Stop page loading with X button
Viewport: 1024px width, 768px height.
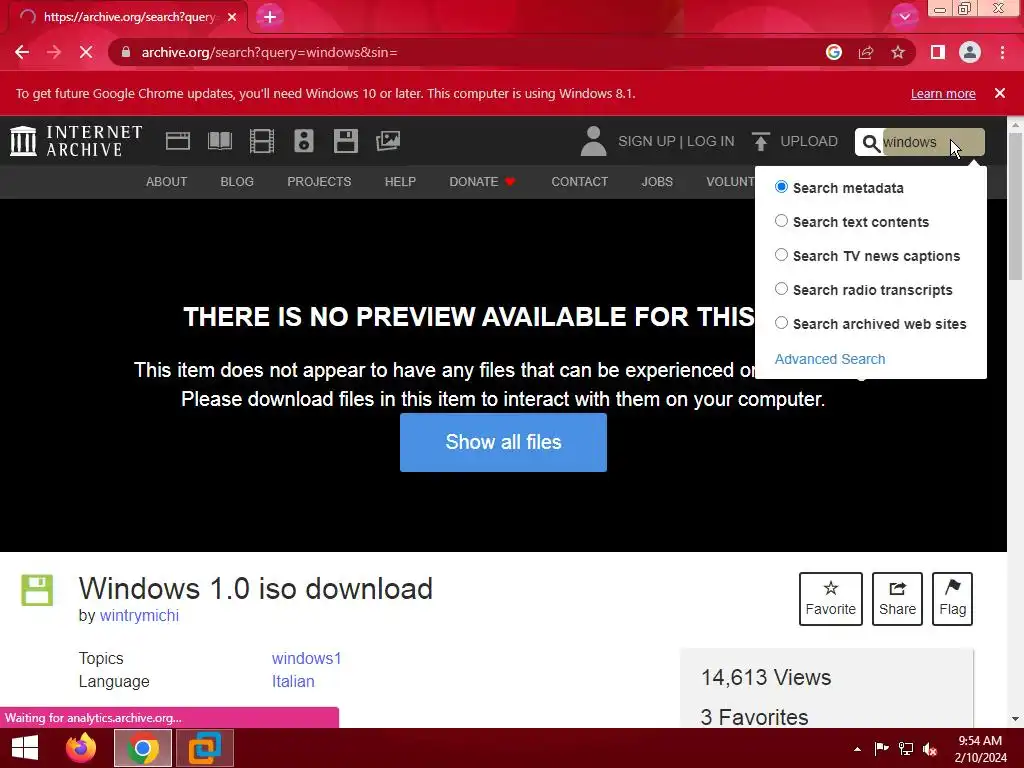(x=86, y=52)
